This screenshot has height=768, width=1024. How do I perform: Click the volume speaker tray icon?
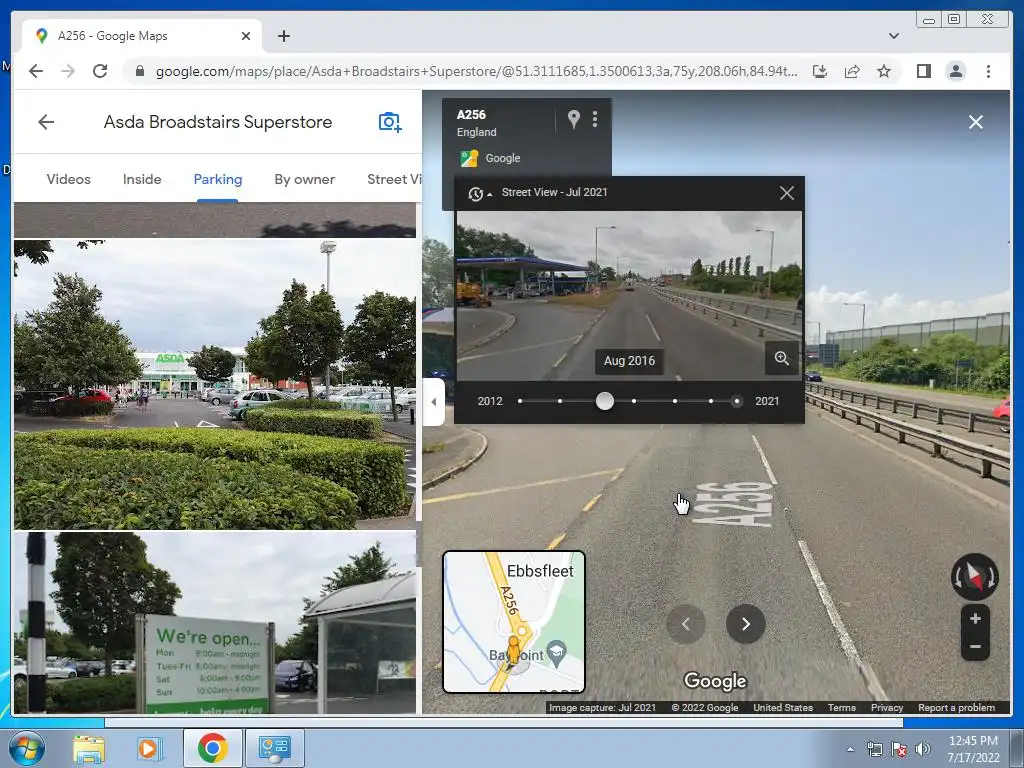pyautogui.click(x=922, y=749)
